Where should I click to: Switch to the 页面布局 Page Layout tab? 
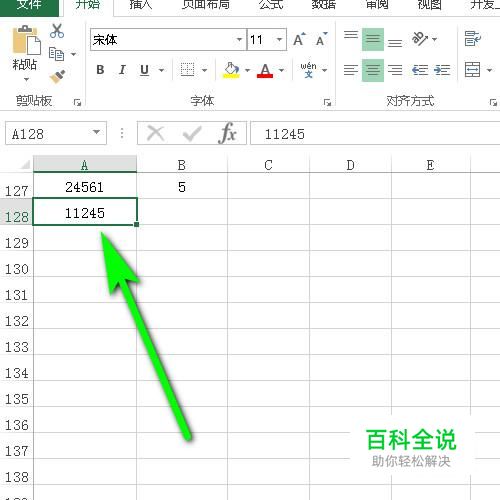206,5
